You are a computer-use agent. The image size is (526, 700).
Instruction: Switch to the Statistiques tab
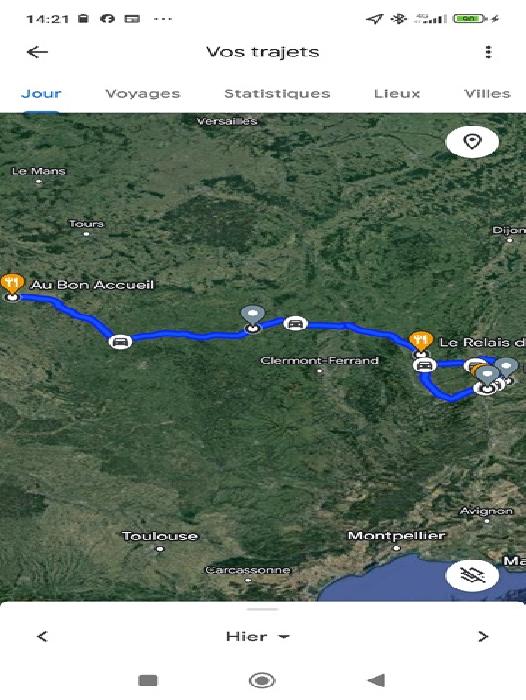tap(277, 93)
